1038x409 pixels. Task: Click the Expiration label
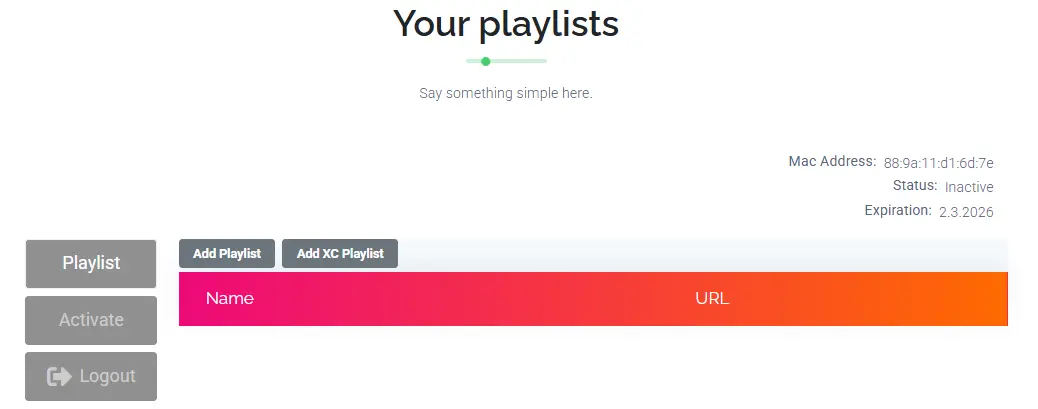click(898, 211)
